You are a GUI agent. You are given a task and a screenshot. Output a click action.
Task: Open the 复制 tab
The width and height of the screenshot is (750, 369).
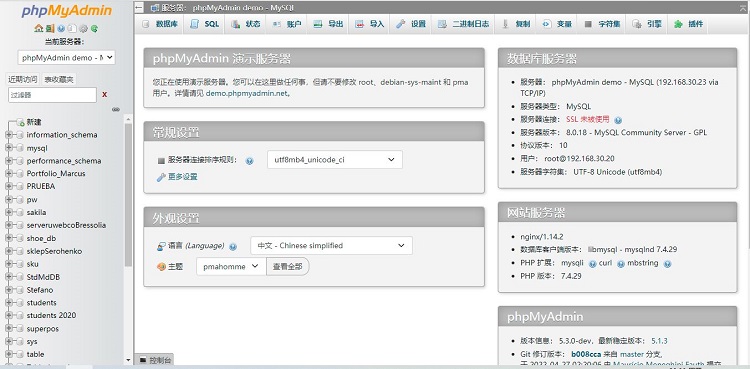(515, 24)
